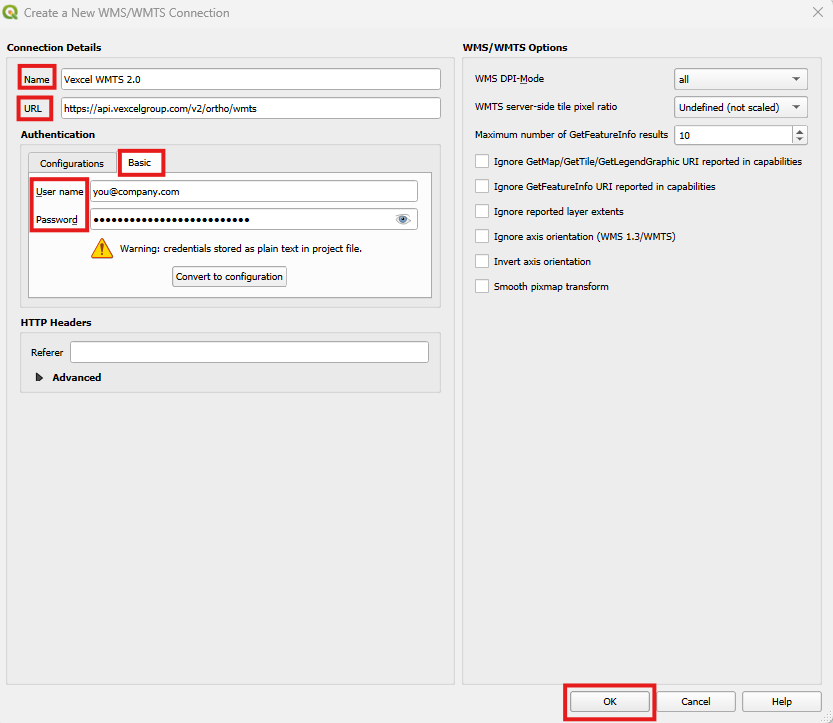Reveal password using the eye icon
This screenshot has height=723, width=833.
pyautogui.click(x=403, y=220)
